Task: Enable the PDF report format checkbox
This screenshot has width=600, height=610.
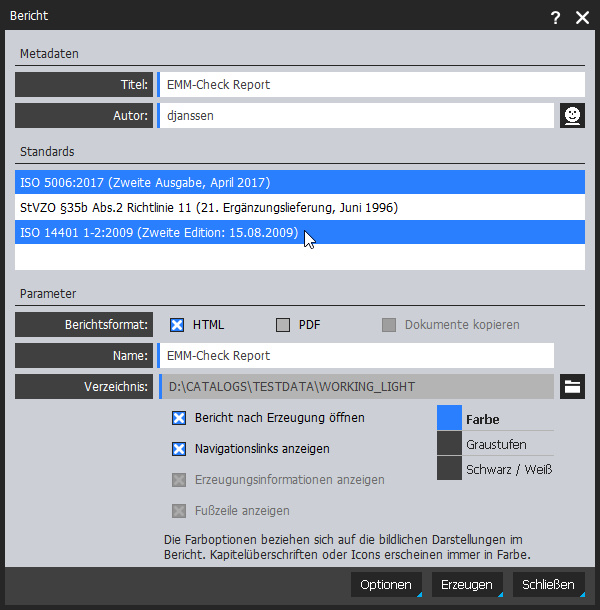Action: tap(283, 325)
